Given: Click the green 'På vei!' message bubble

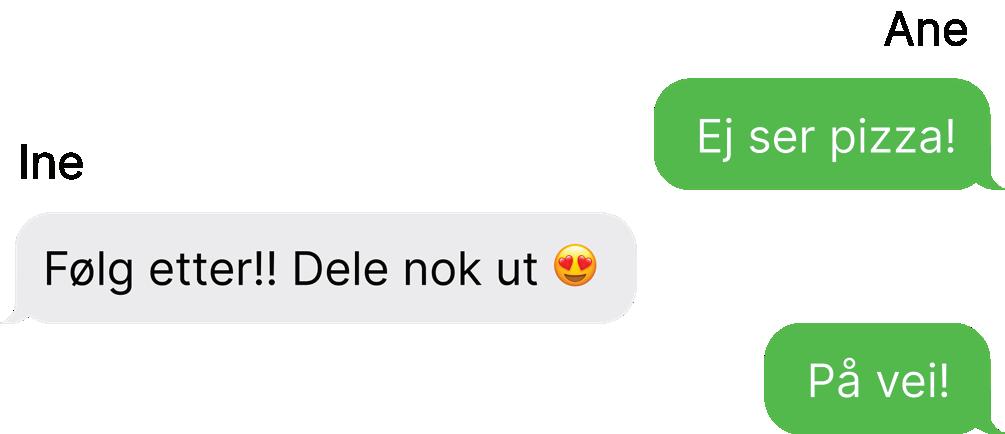Looking at the screenshot, I should point(881,379).
